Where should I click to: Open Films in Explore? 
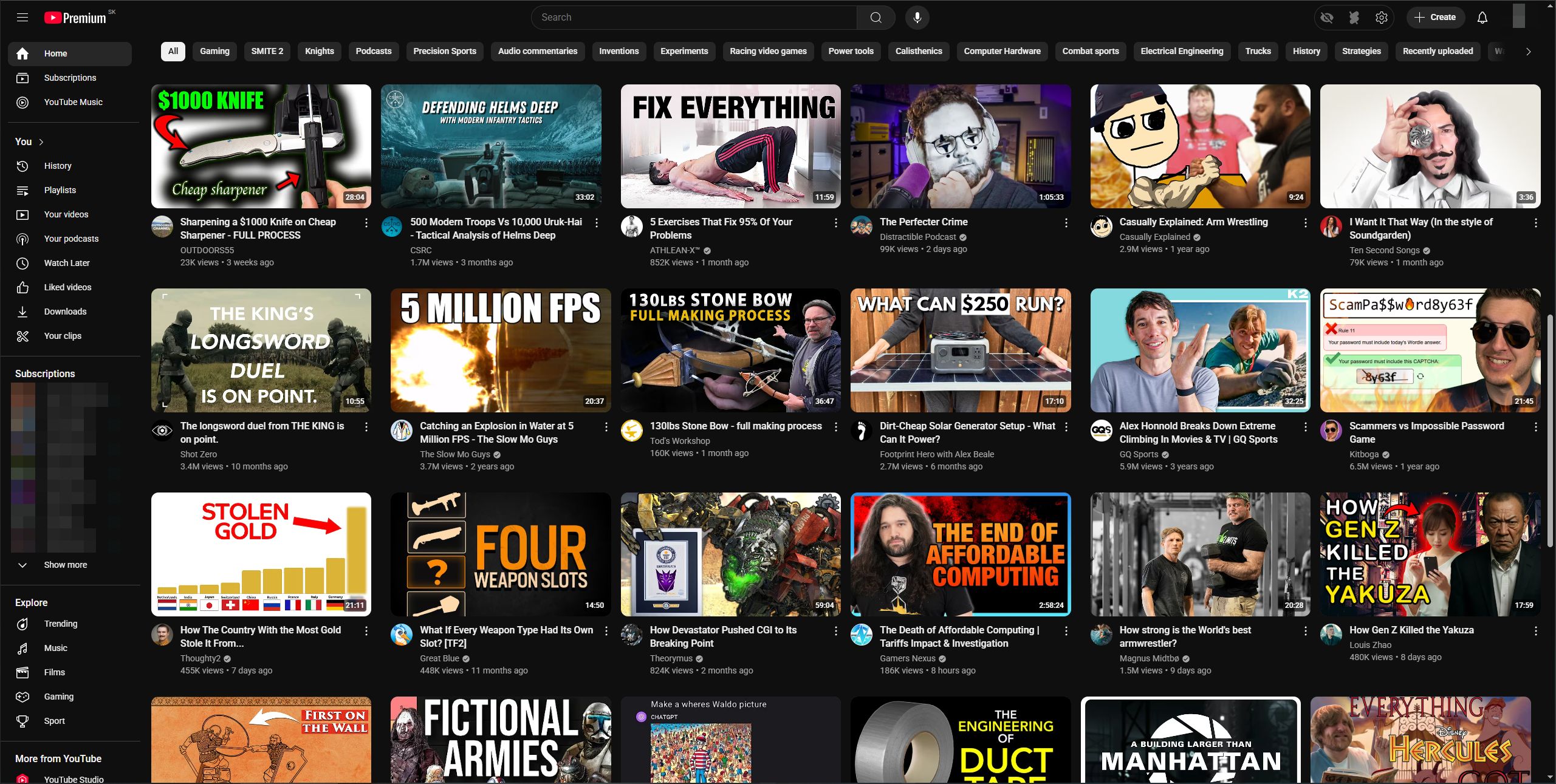tap(70, 672)
